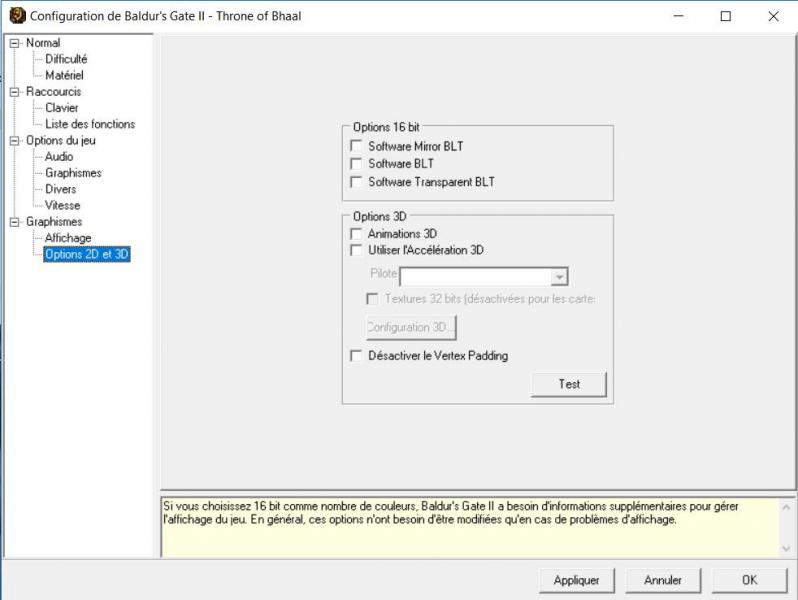Click the yellow help description text box
Screen dimensions: 798x600
pyautogui.click(x=470, y=527)
